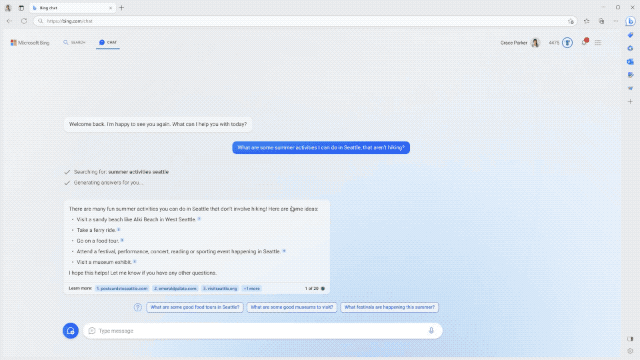The height and width of the screenshot is (360, 640).
Task: Click the browser address bar
Action: (x=305, y=21)
